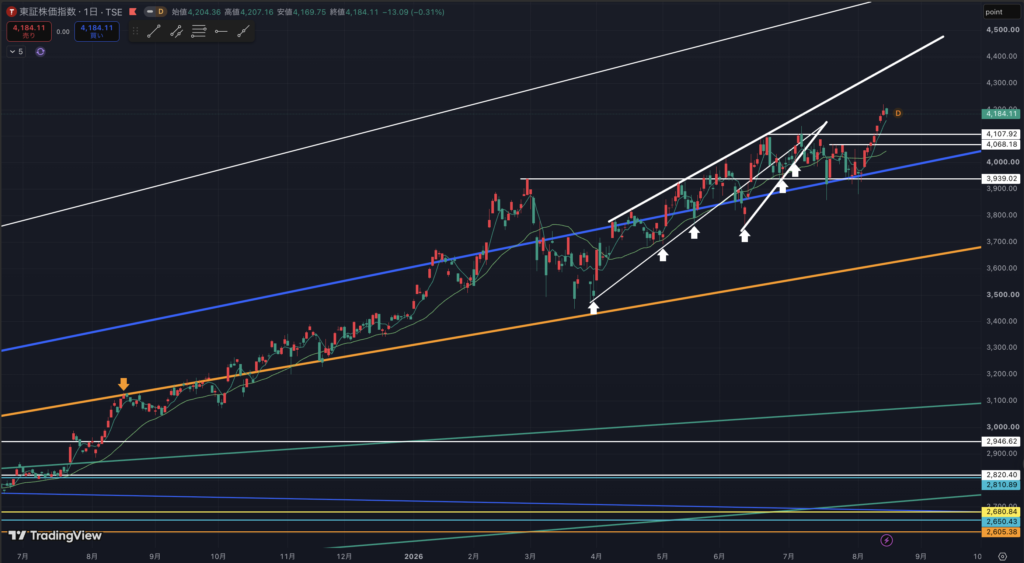Toggle the D pill next to the flag
The height and width of the screenshot is (563, 1024).
click(161, 12)
